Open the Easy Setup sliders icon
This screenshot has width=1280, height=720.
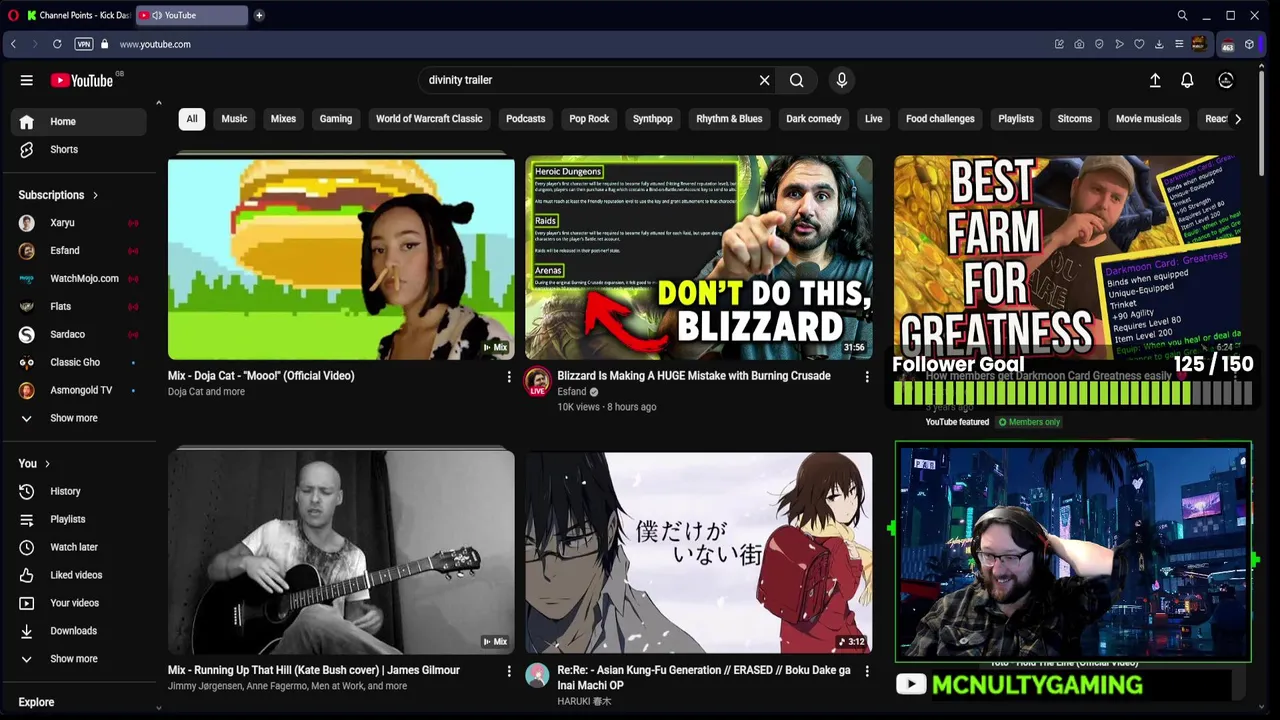coord(1179,44)
